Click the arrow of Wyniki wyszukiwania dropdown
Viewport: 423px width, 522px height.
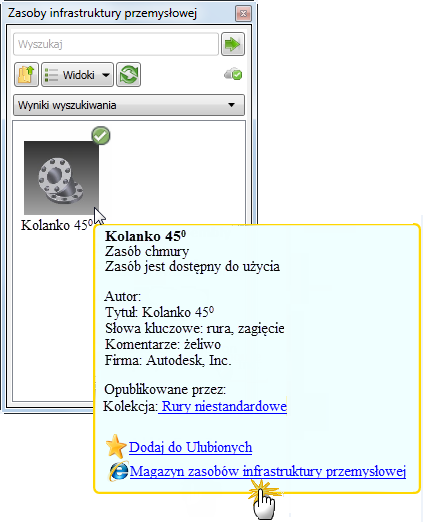231,105
